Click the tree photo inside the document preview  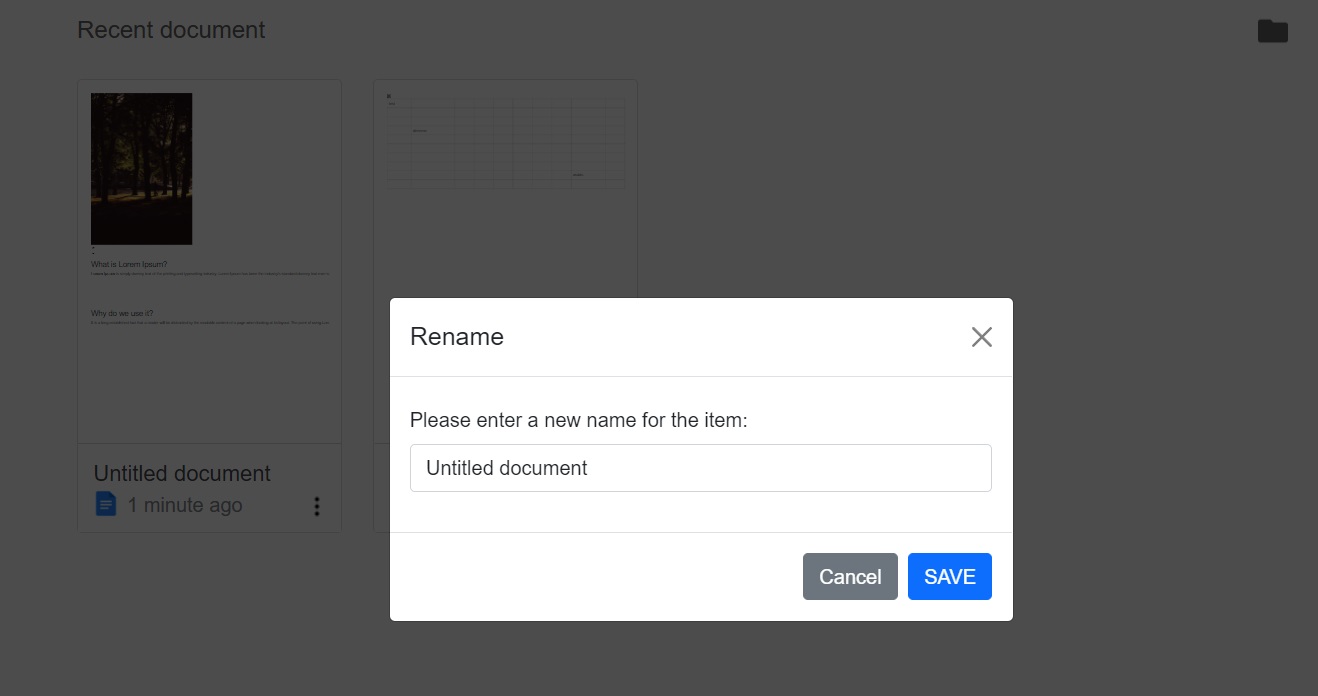[x=141, y=168]
